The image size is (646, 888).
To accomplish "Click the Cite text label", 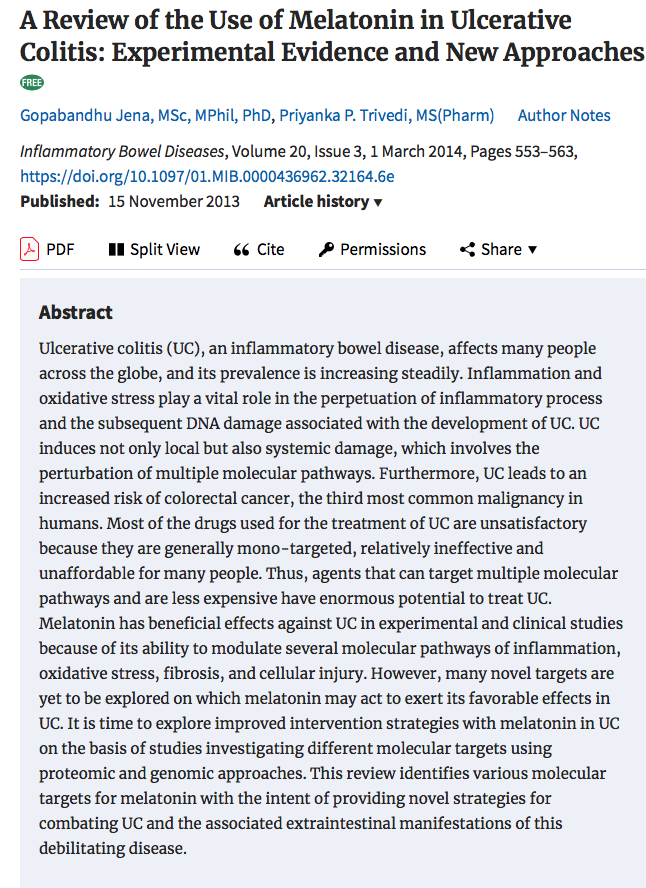I will coord(271,249).
